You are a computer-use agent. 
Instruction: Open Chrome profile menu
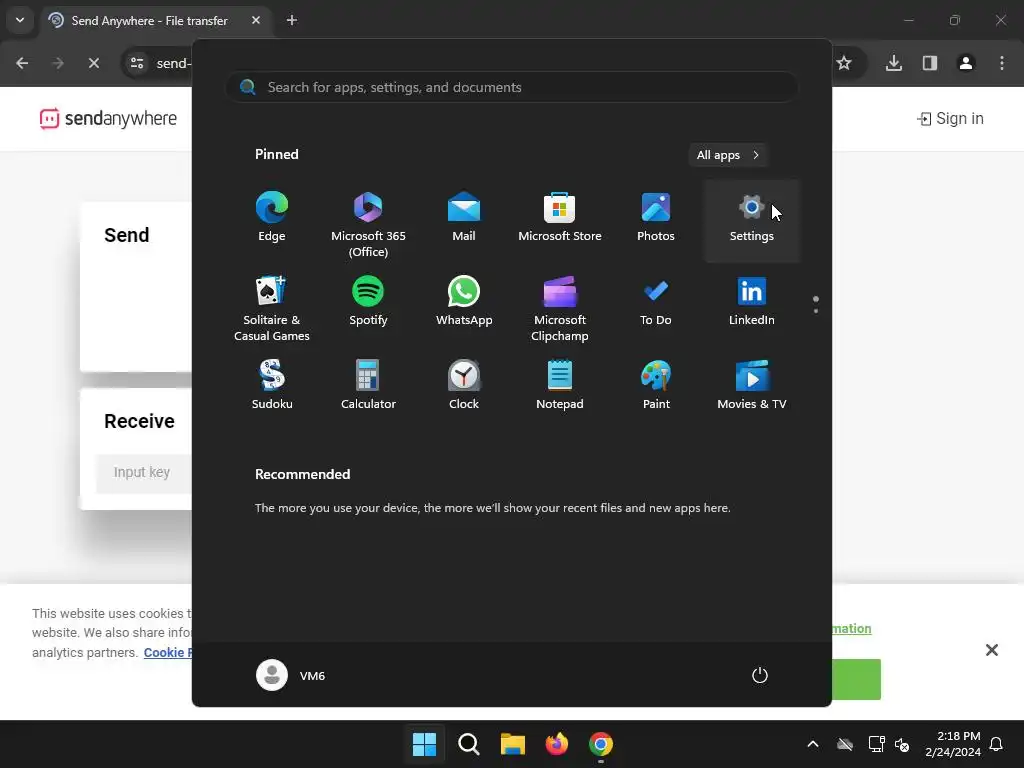[966, 63]
